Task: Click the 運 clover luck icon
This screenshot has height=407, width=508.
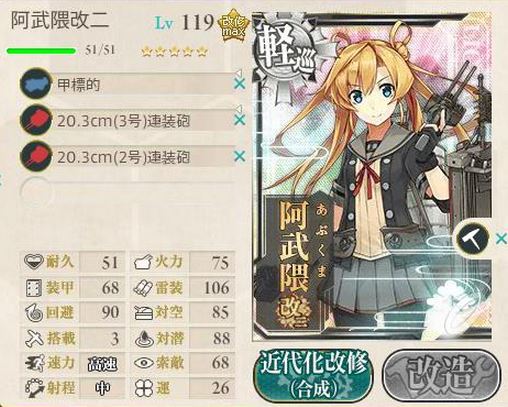Action: (144, 389)
